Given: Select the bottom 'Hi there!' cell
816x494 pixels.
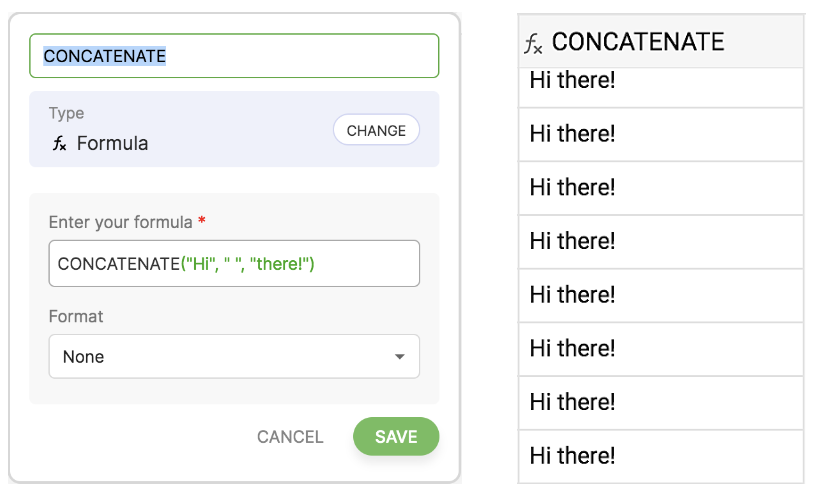Looking at the screenshot, I should 660,457.
